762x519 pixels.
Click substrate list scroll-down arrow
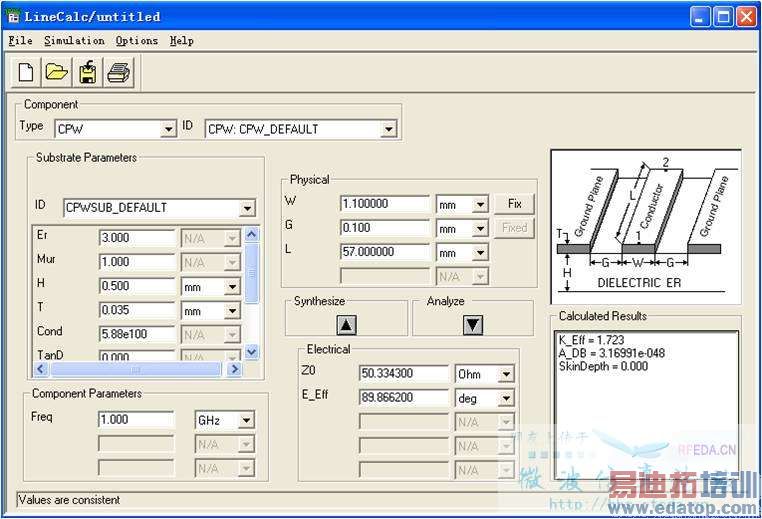point(251,351)
